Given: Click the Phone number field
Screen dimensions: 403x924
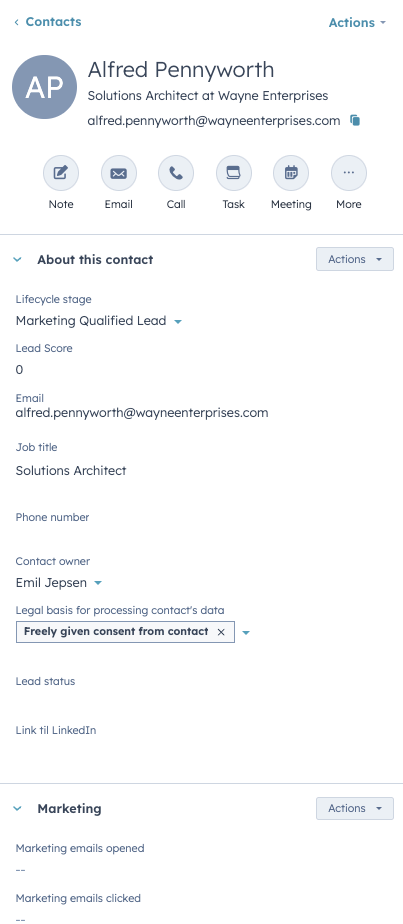Looking at the screenshot, I should point(200,528).
